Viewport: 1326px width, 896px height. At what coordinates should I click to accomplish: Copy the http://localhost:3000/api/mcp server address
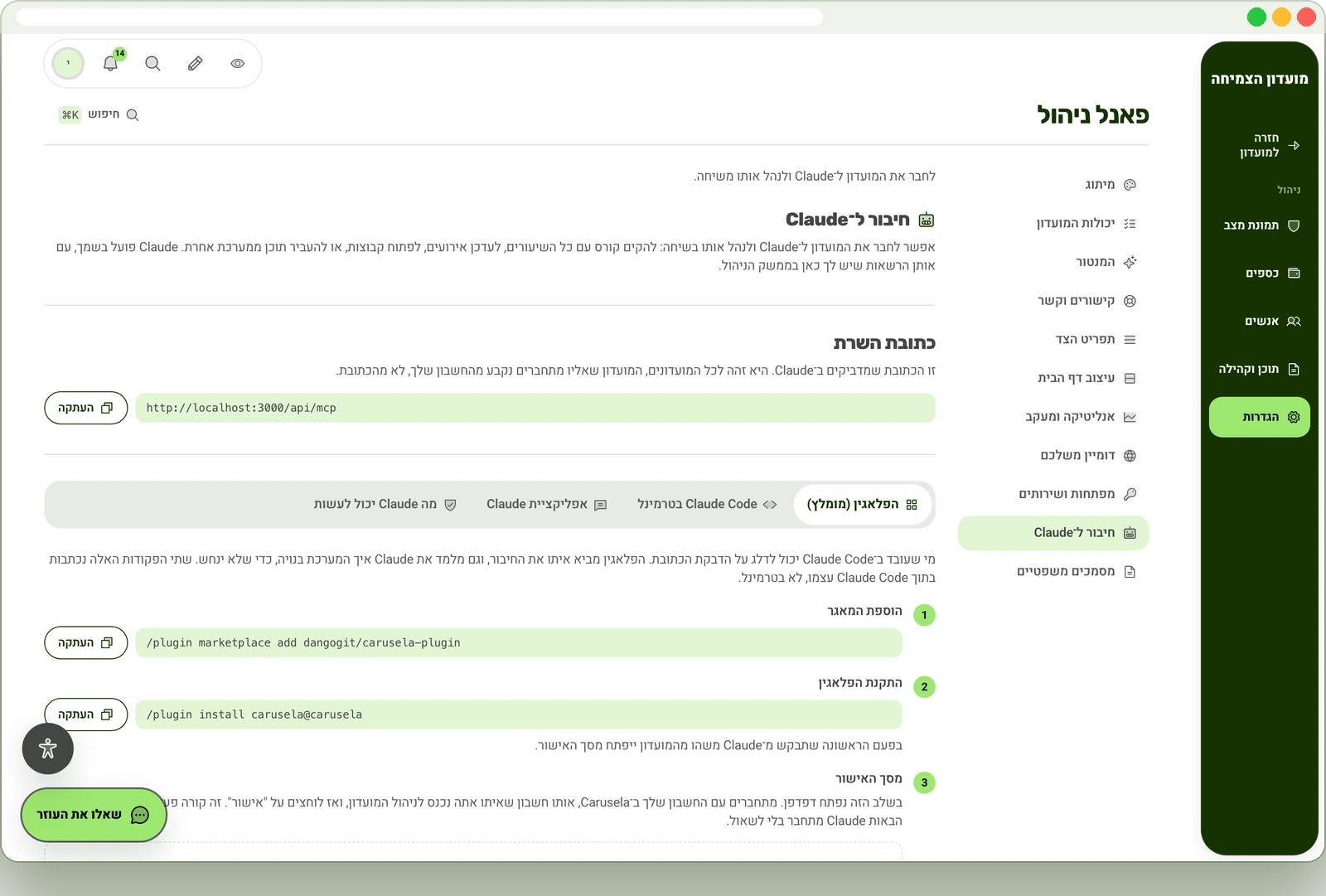point(86,408)
